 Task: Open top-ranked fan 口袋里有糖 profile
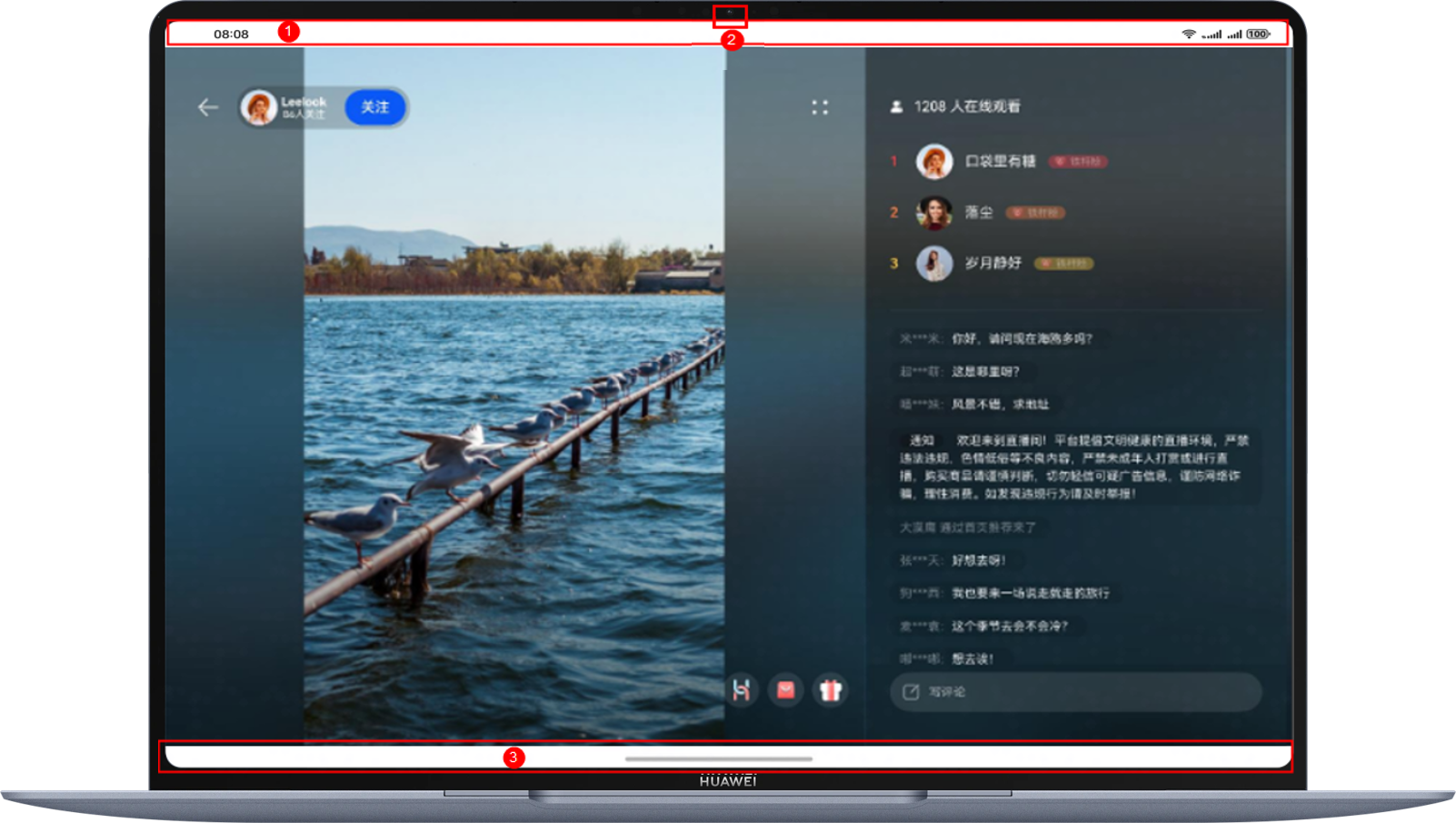click(933, 161)
